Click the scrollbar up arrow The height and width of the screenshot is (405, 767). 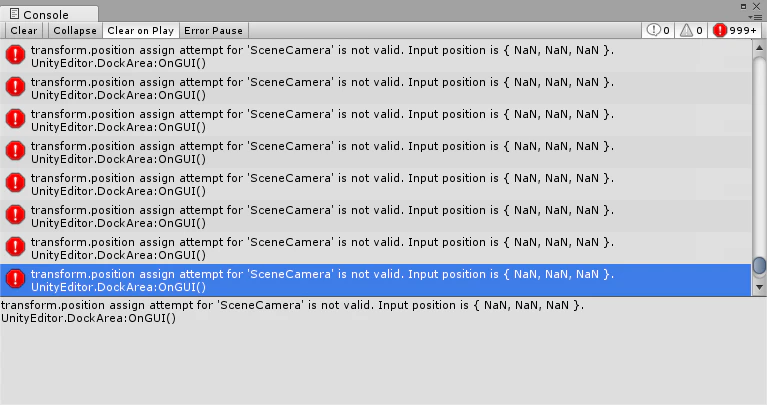tap(759, 48)
